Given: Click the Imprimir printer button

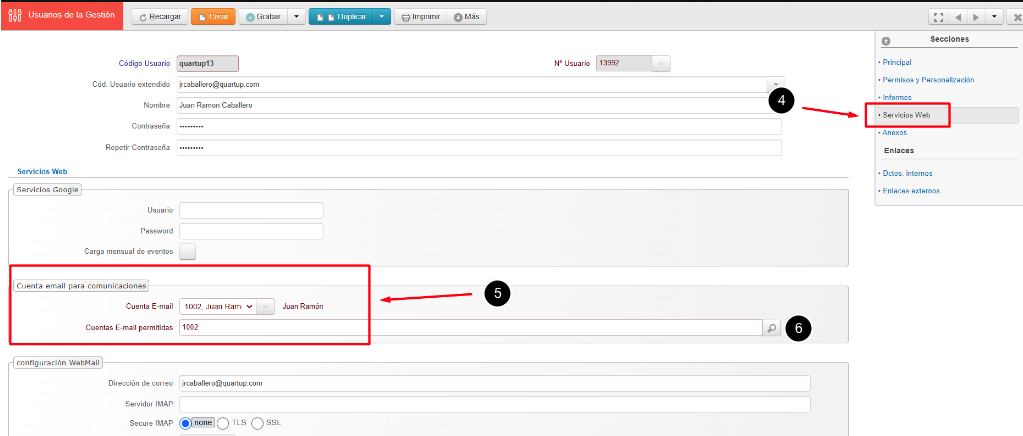Looking at the screenshot, I should coord(420,17).
